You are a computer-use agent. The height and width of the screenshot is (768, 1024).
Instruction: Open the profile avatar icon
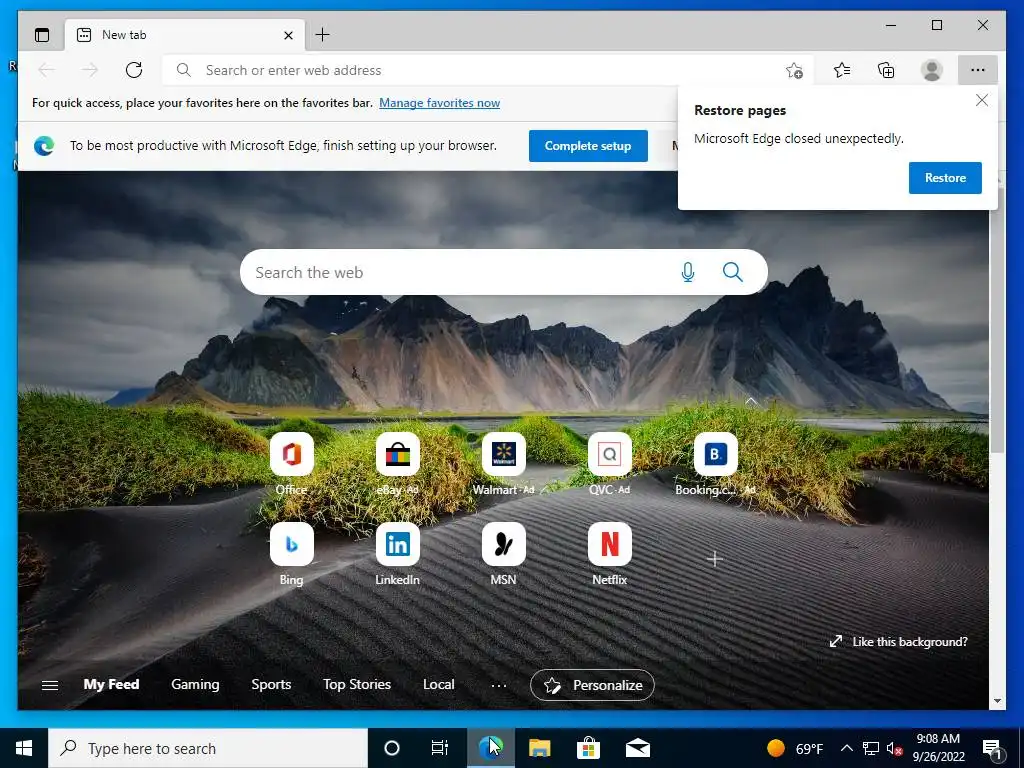click(932, 70)
